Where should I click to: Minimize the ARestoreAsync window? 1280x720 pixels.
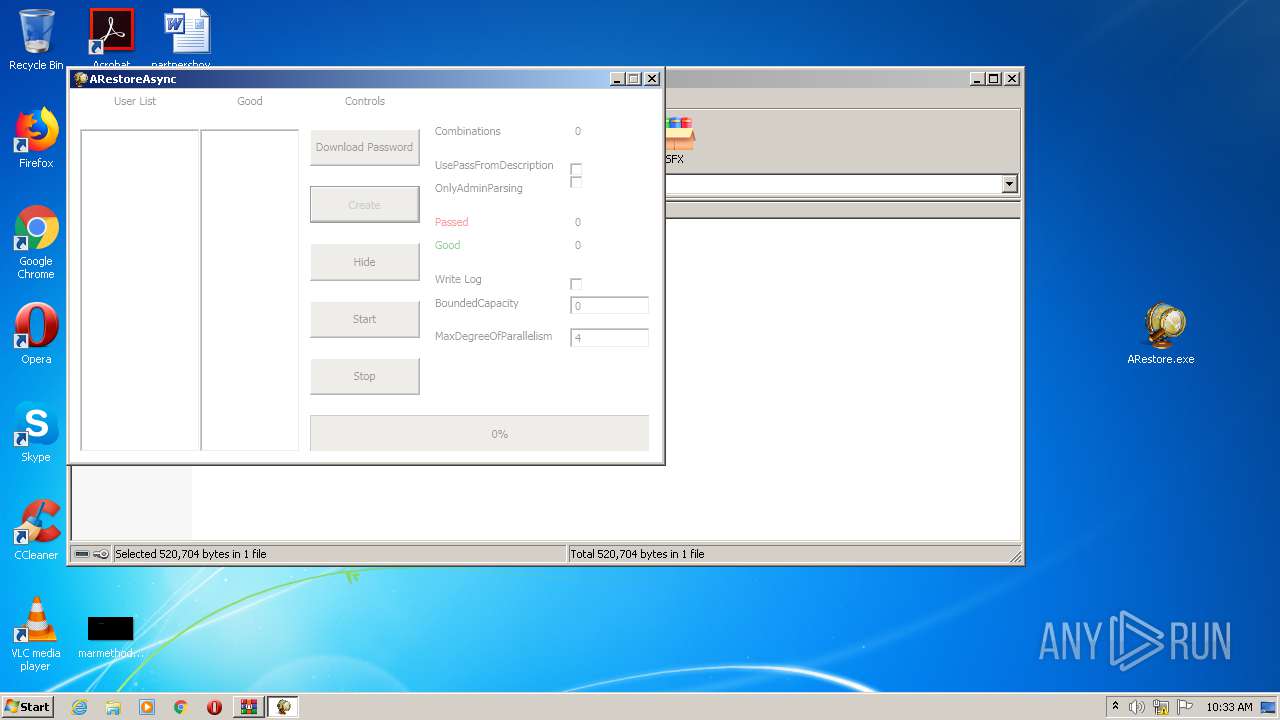click(616, 79)
